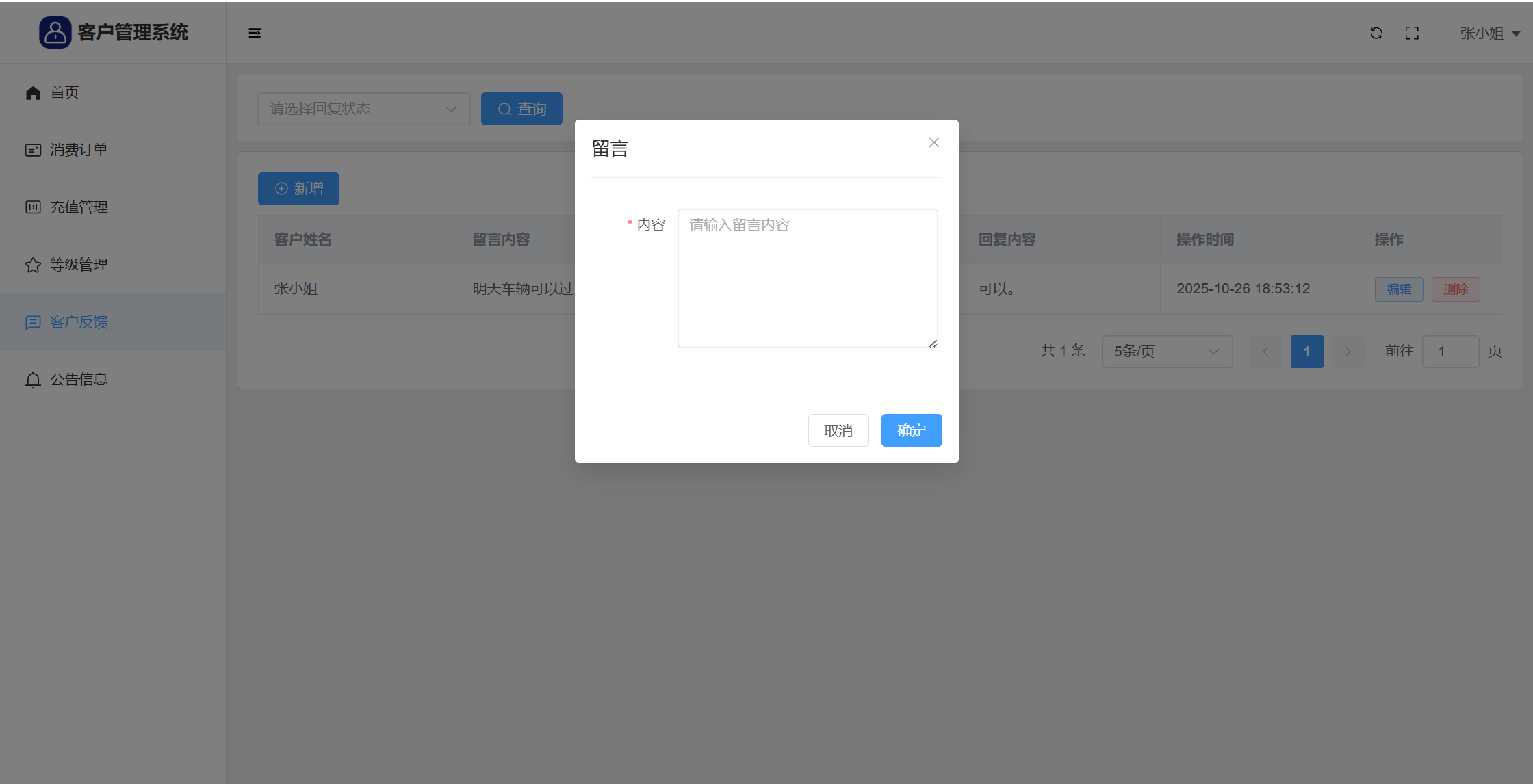
Task: Open 充值管理 in sidebar
Action: (x=78, y=207)
